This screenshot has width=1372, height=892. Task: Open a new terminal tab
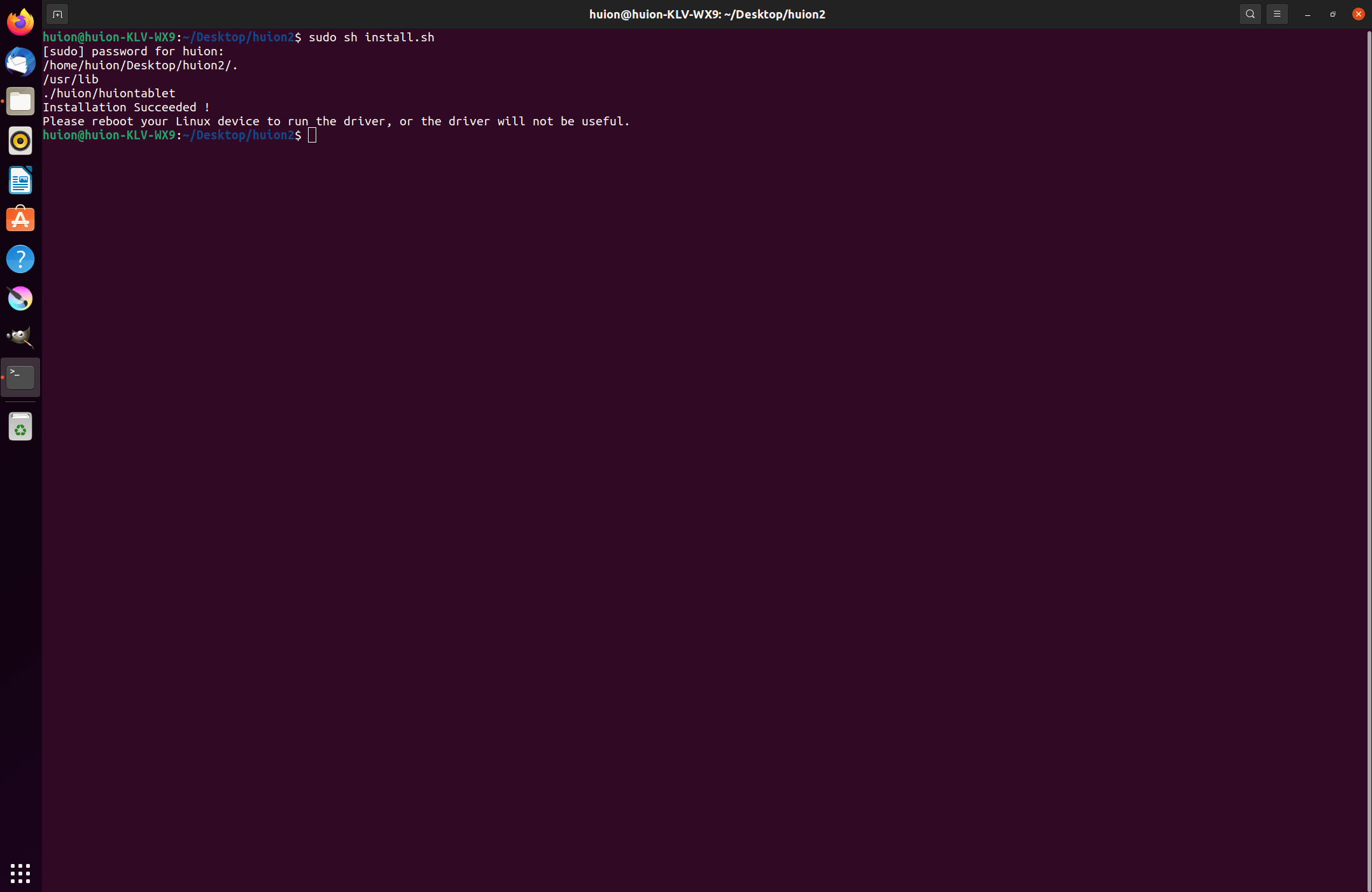click(x=57, y=14)
